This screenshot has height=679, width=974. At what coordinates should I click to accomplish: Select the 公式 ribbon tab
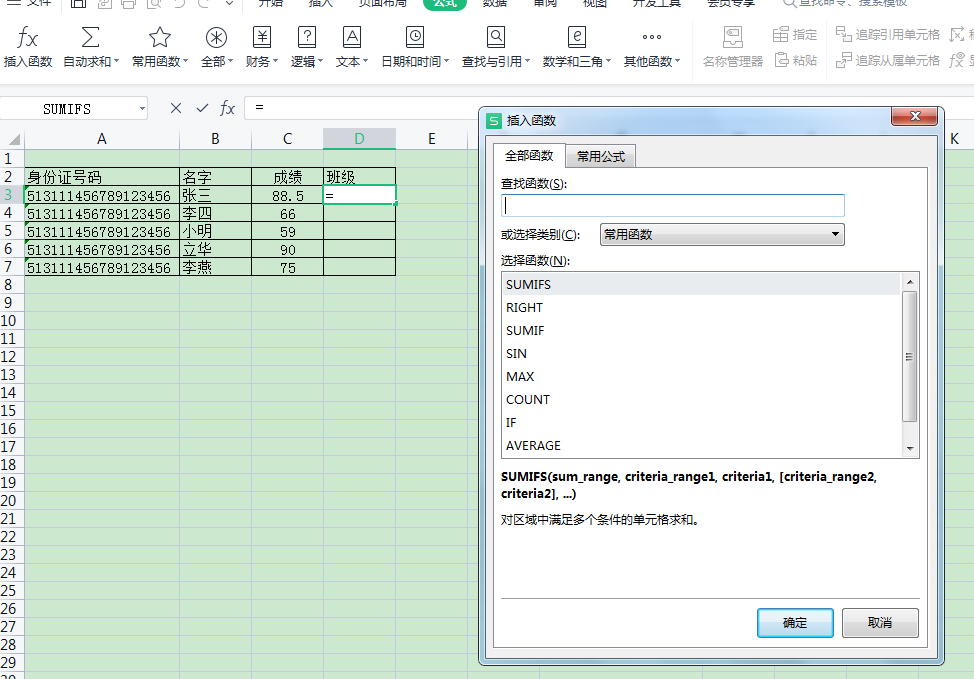pyautogui.click(x=445, y=4)
